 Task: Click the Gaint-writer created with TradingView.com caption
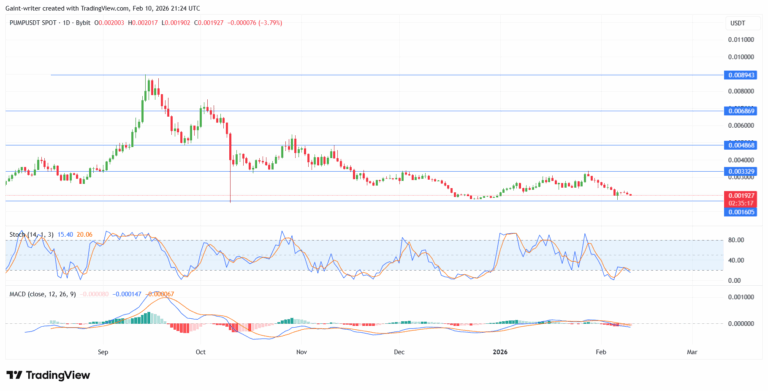103,8
